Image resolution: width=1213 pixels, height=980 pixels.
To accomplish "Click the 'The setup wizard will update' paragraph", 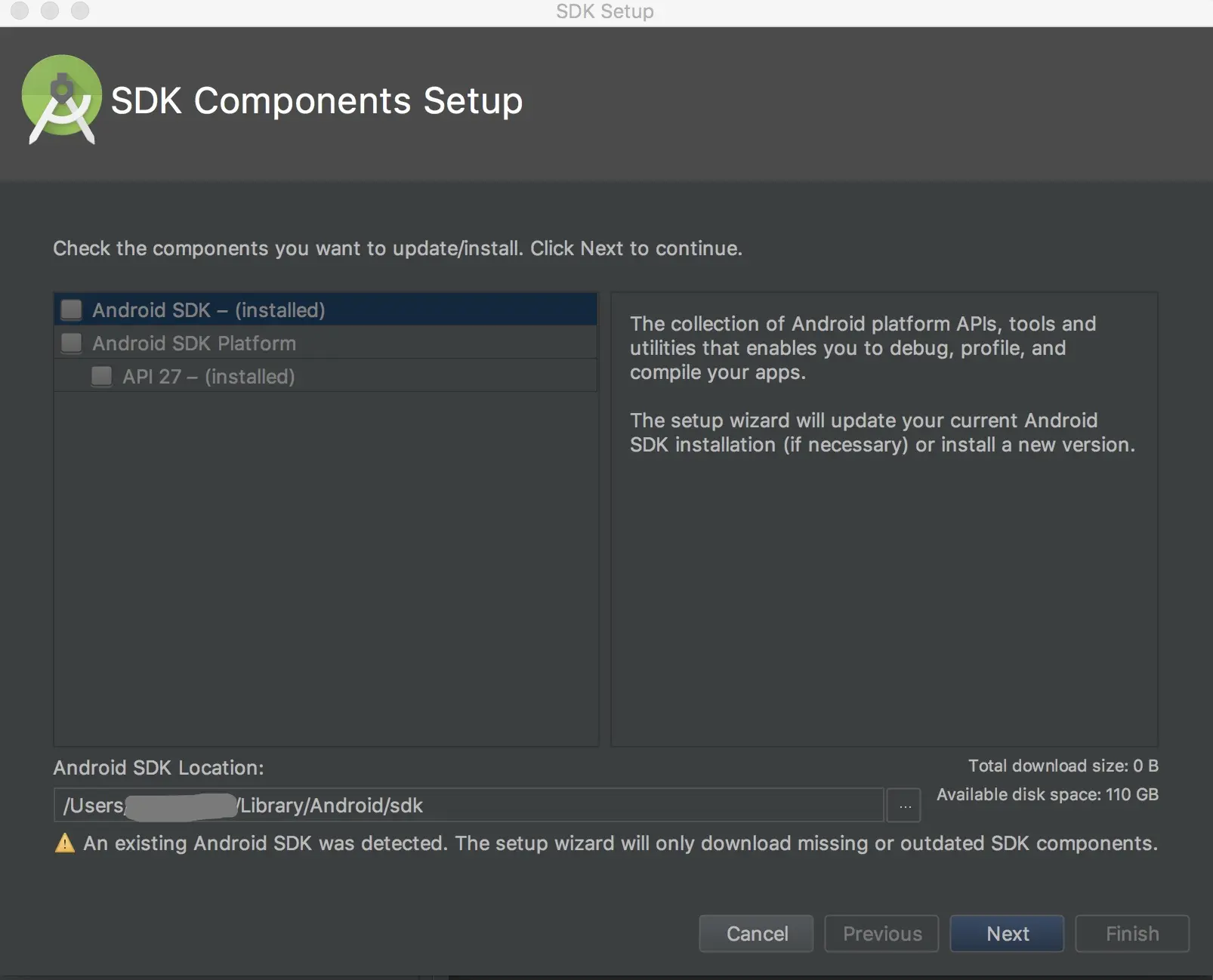I will click(x=882, y=433).
